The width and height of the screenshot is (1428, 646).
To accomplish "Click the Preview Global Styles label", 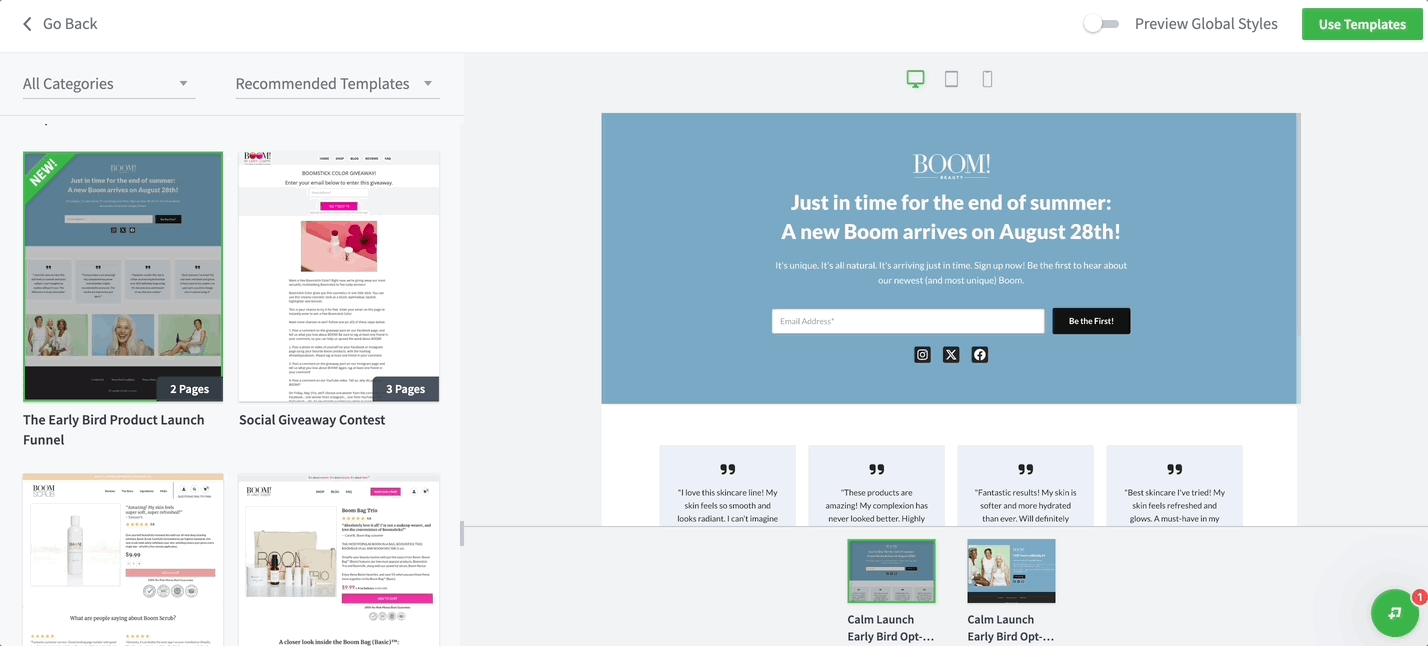I will pyautogui.click(x=1206, y=24).
